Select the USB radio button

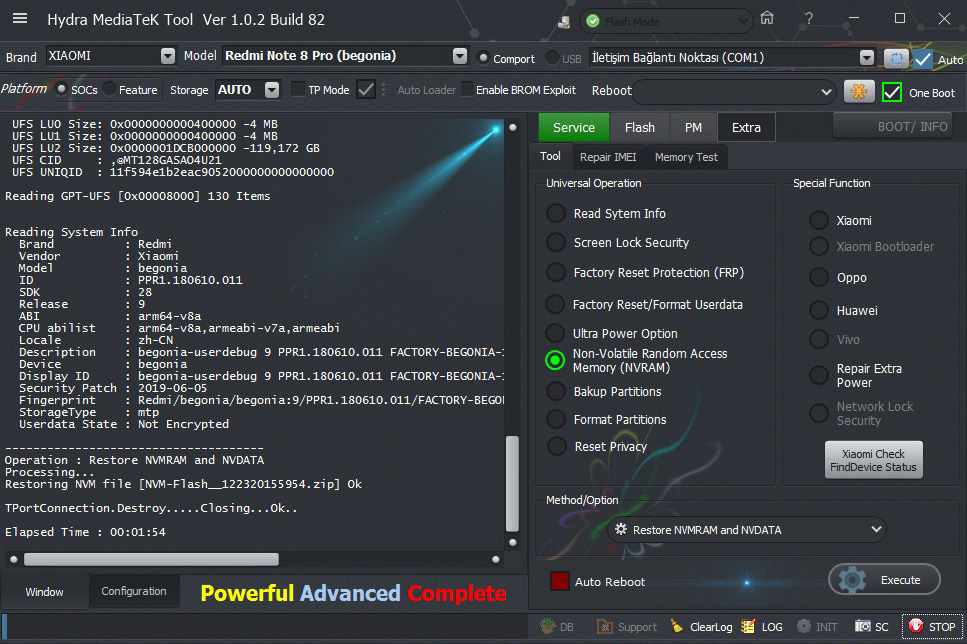(553, 59)
